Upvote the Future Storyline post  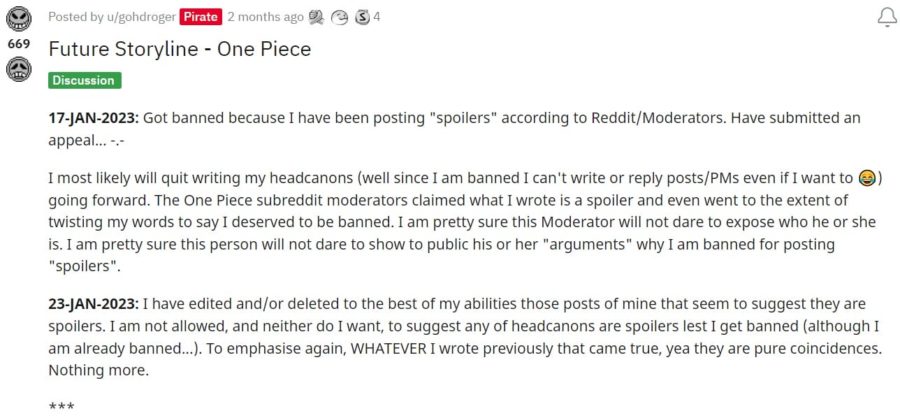(18, 19)
